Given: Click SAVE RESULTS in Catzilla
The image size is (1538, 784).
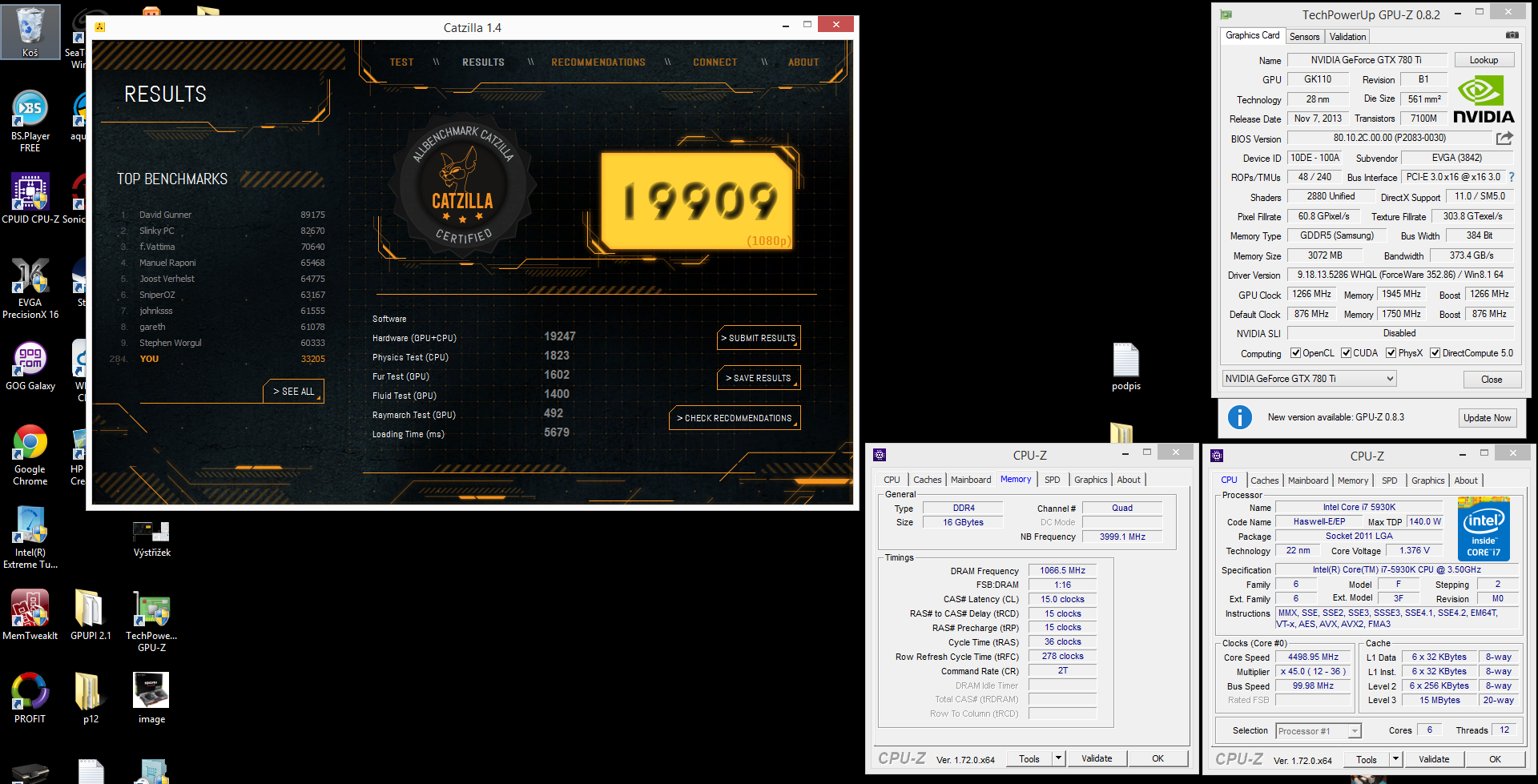Looking at the screenshot, I should pyautogui.click(x=759, y=378).
